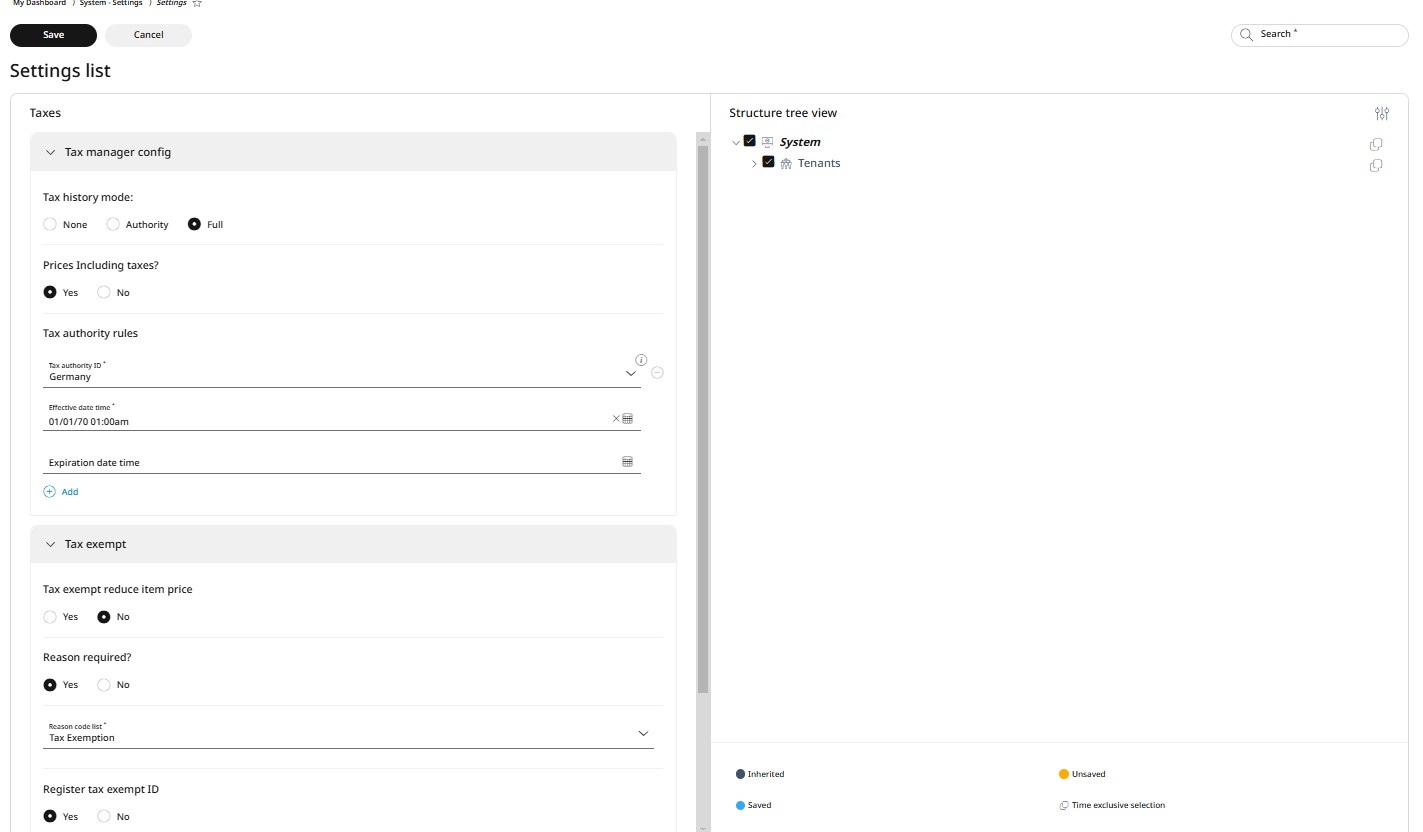
Task: Select Yes for Register tax exempt ID
Action: (50, 816)
